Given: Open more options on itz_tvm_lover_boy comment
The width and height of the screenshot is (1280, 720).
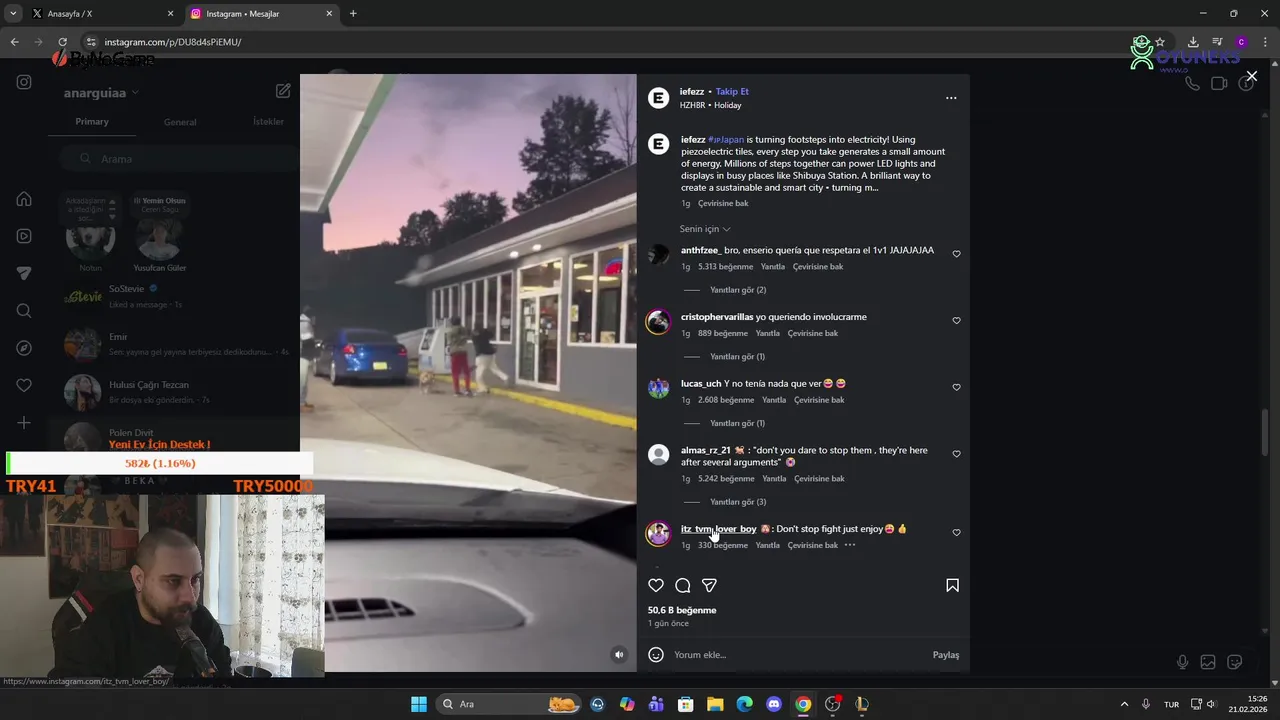Looking at the screenshot, I should pyautogui.click(x=850, y=545).
